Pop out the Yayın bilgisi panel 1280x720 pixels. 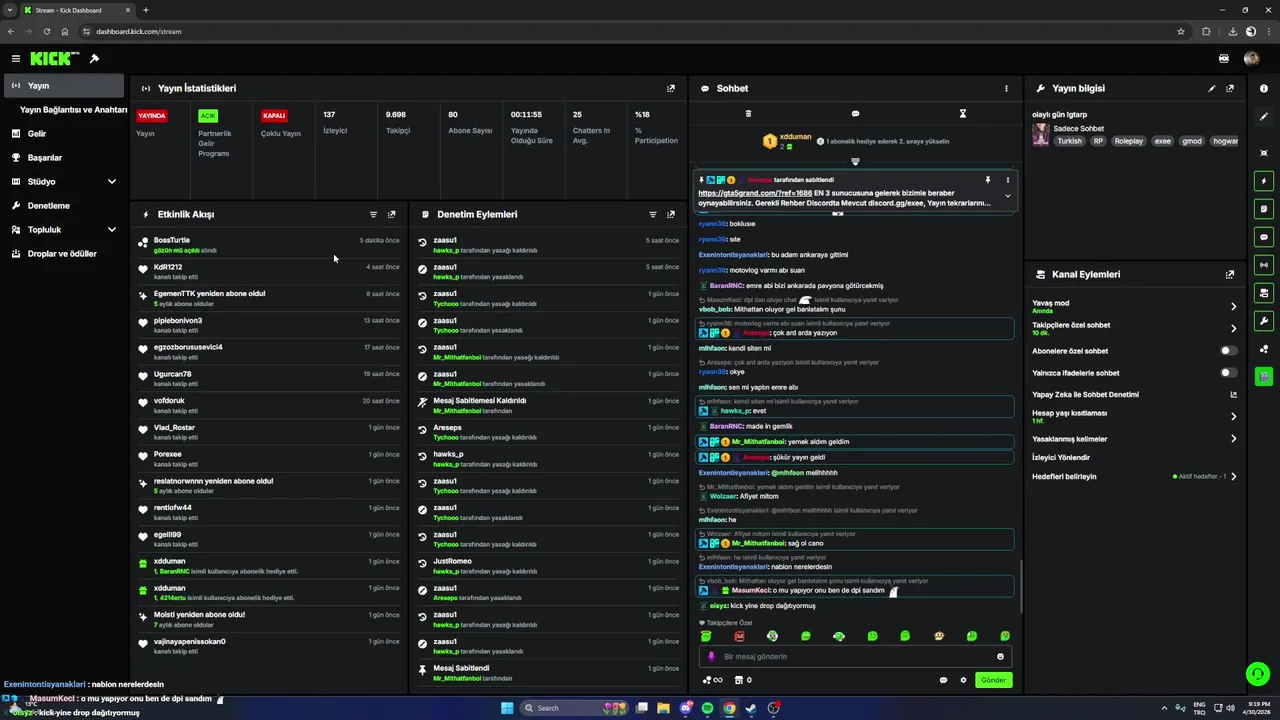click(1230, 88)
